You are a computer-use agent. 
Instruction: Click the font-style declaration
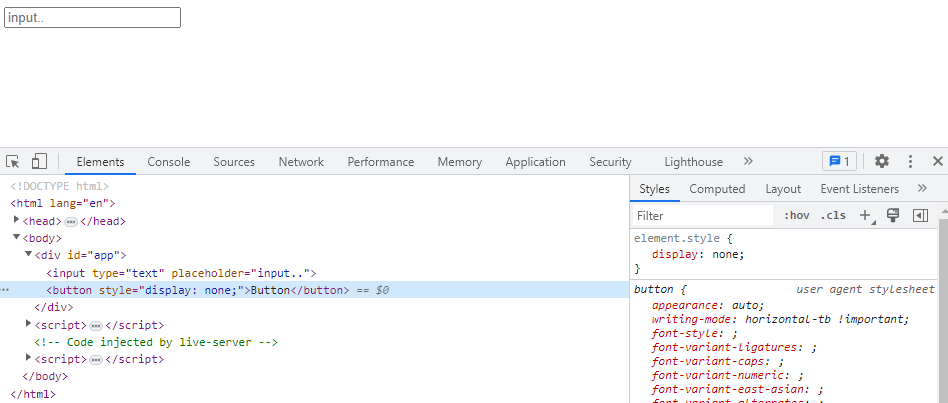695,334
